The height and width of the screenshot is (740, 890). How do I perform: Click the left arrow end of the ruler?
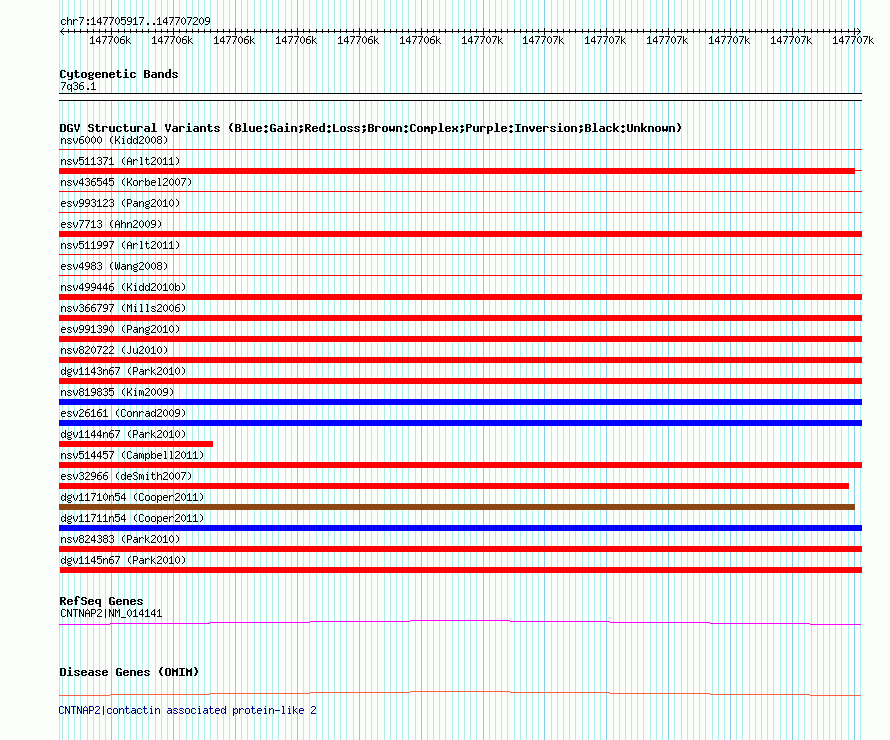pyautogui.click(x=62, y=32)
